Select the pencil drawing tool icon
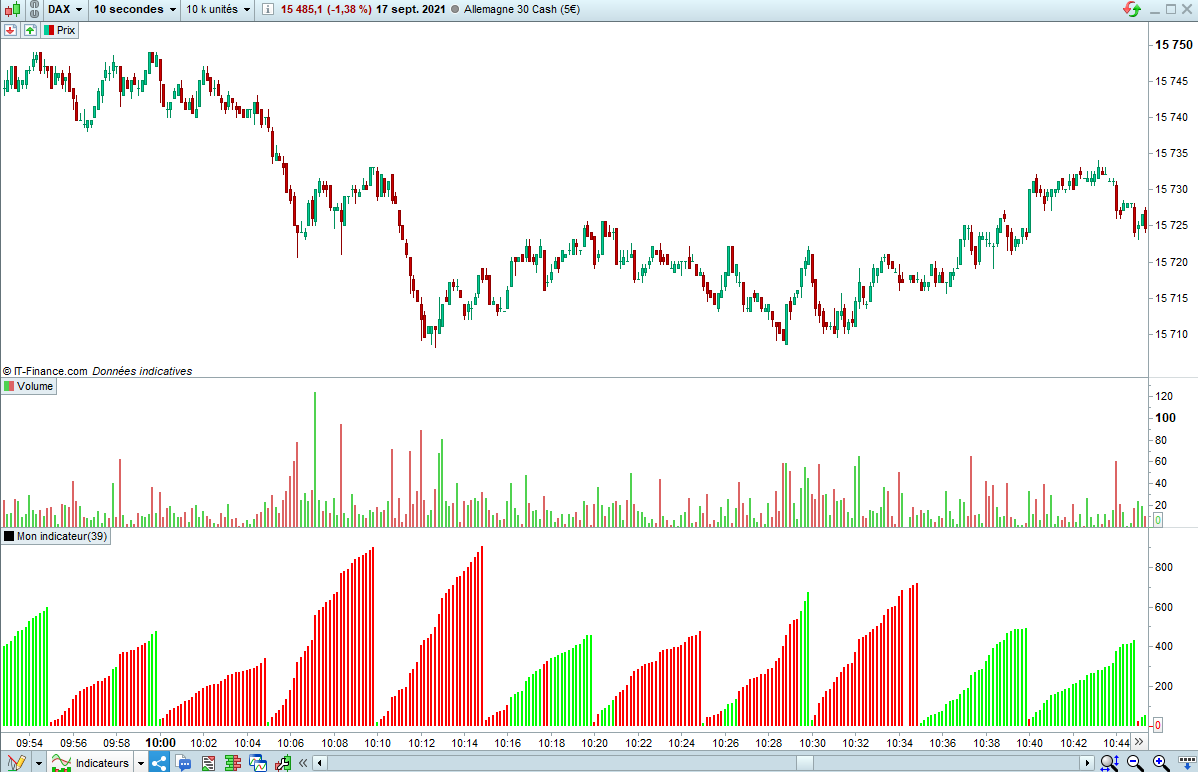 tap(15, 762)
